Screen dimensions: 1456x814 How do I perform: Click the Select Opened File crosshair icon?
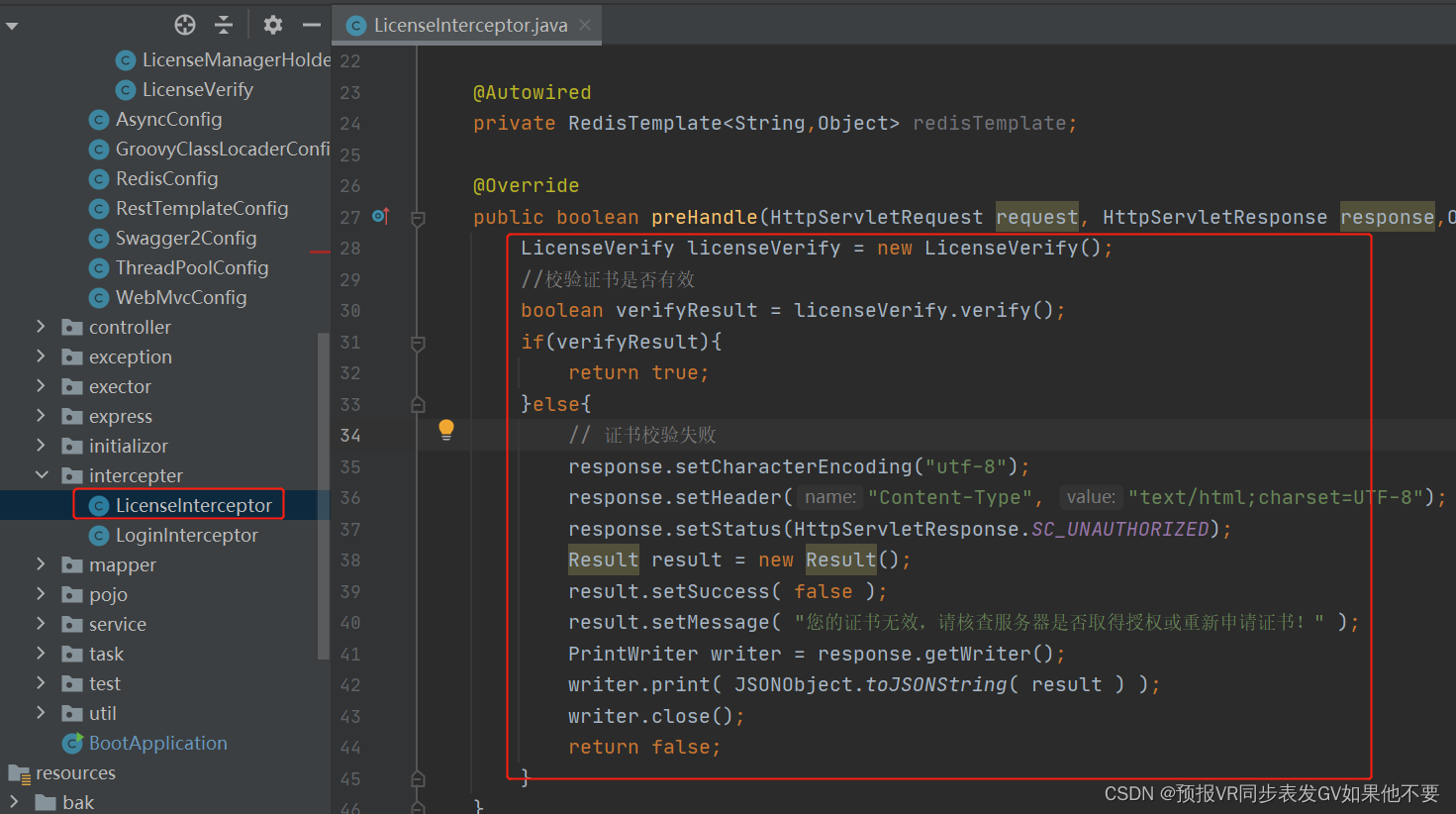point(184,25)
